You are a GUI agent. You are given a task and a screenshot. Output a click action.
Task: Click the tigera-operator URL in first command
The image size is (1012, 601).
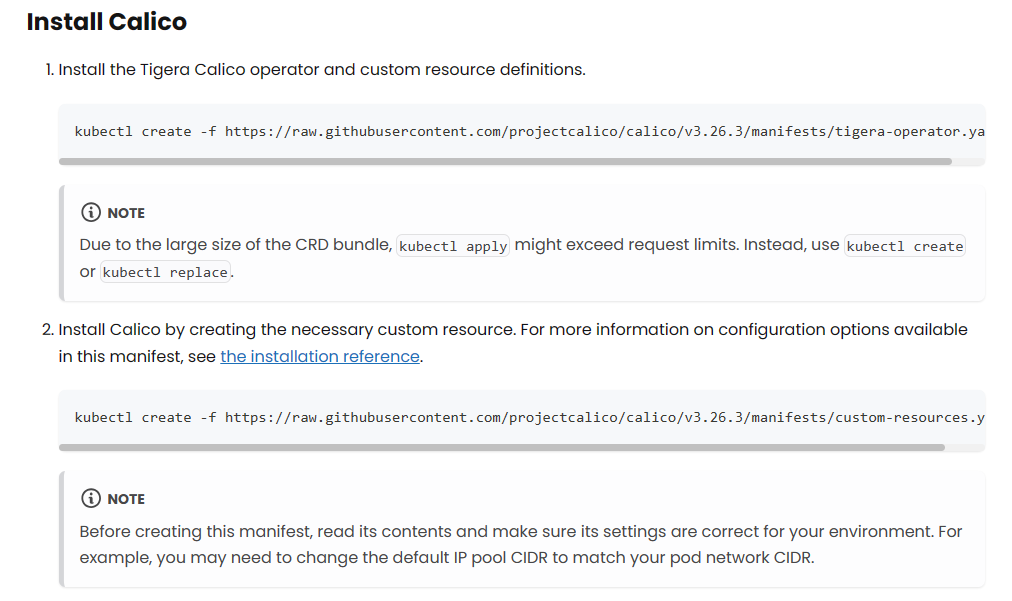tap(605, 132)
